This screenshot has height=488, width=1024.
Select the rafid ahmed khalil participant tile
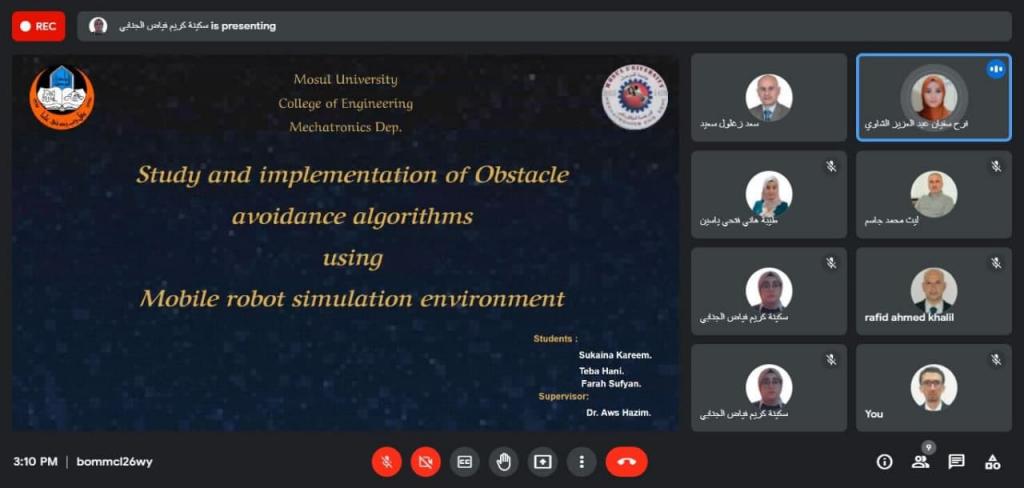point(933,291)
